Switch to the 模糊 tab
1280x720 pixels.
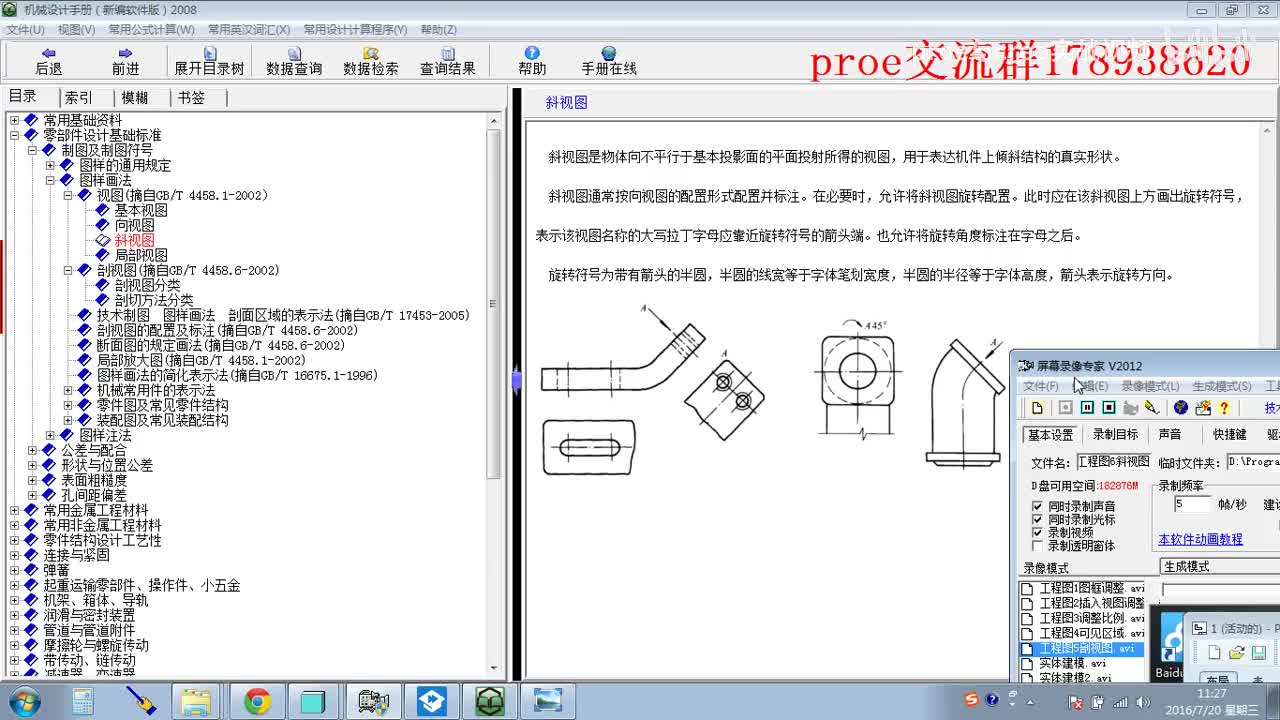tap(134, 97)
